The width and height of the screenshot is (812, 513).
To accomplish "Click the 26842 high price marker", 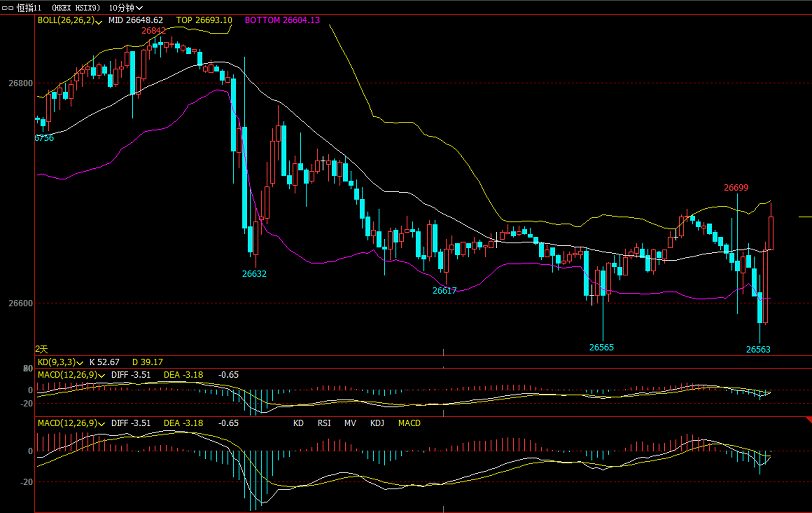I will (153, 31).
